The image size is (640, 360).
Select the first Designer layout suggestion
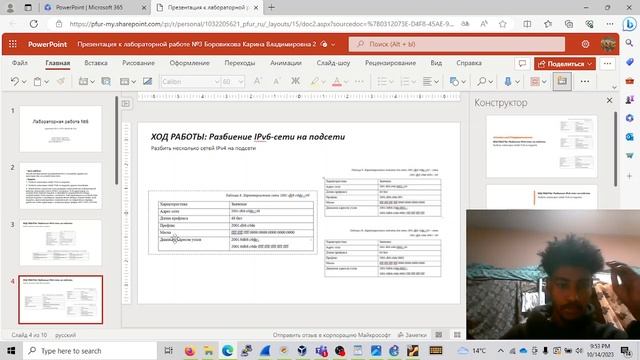541,146
